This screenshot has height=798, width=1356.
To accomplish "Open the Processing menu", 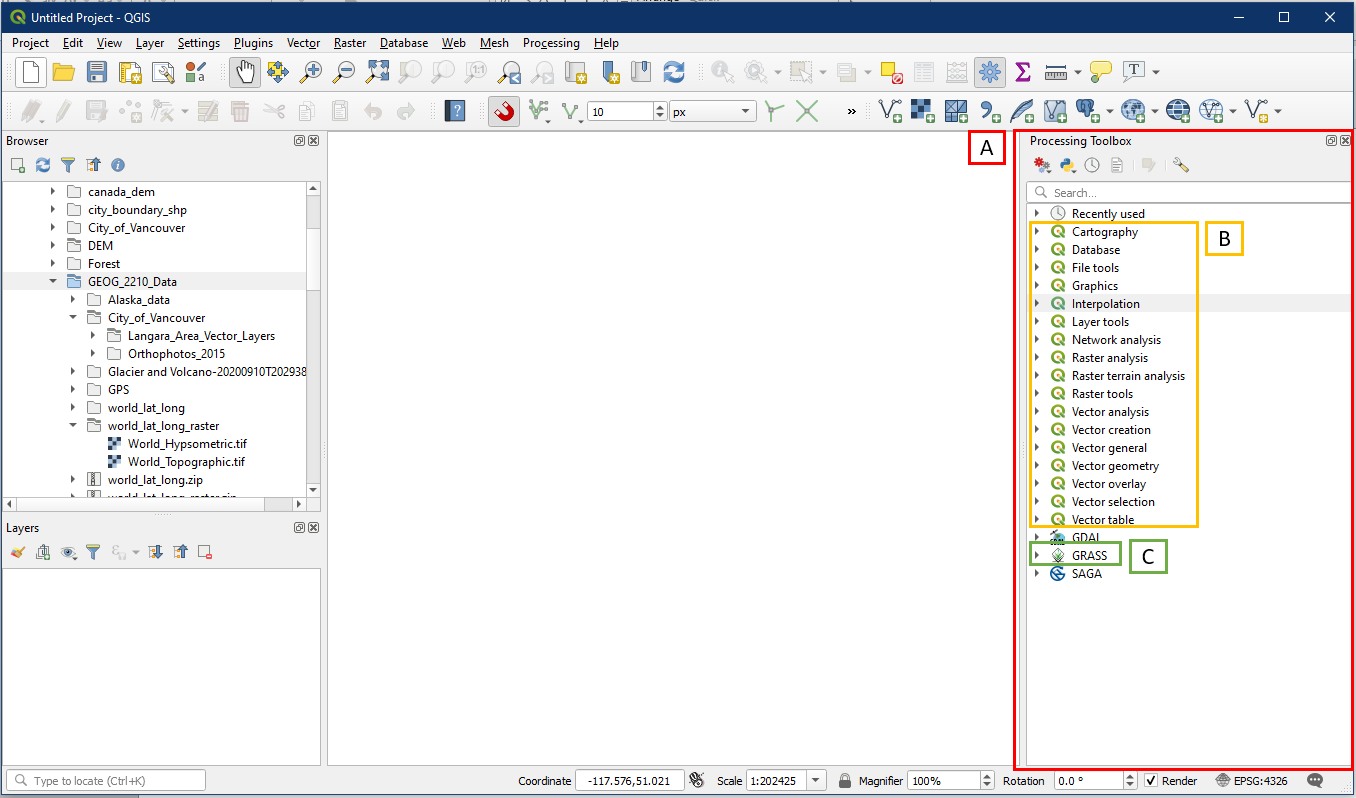I will coord(550,43).
